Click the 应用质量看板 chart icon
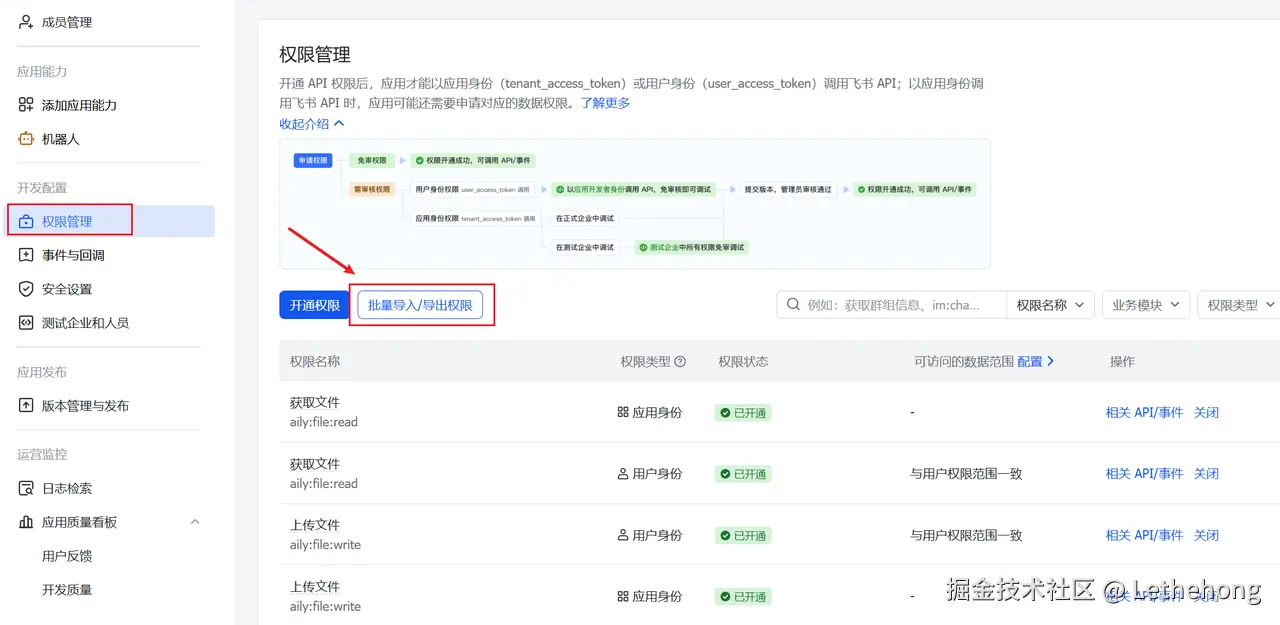This screenshot has width=1280, height=625. click(26, 522)
